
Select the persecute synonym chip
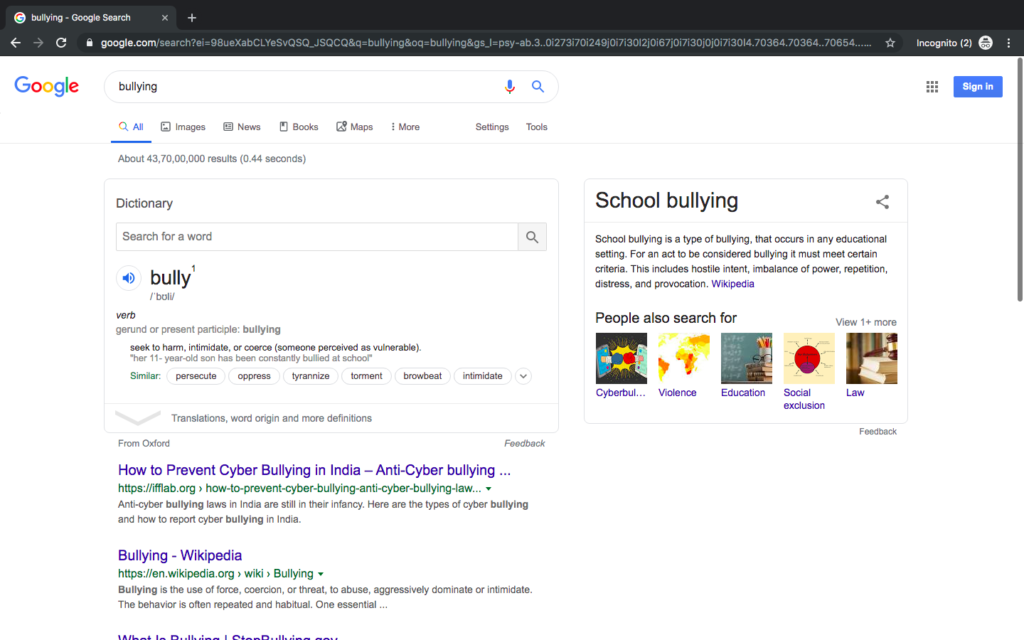tap(196, 376)
